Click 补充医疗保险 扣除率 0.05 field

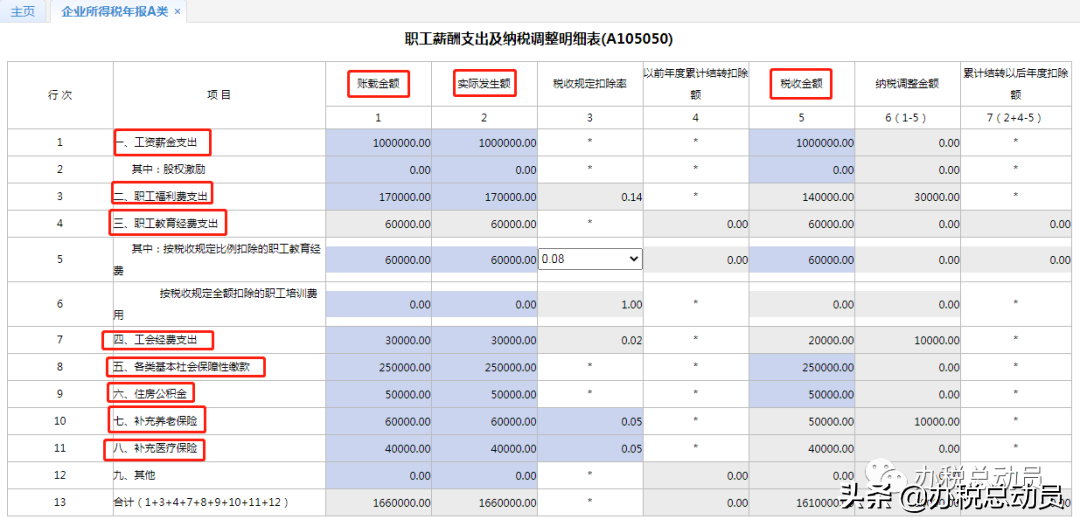590,449
